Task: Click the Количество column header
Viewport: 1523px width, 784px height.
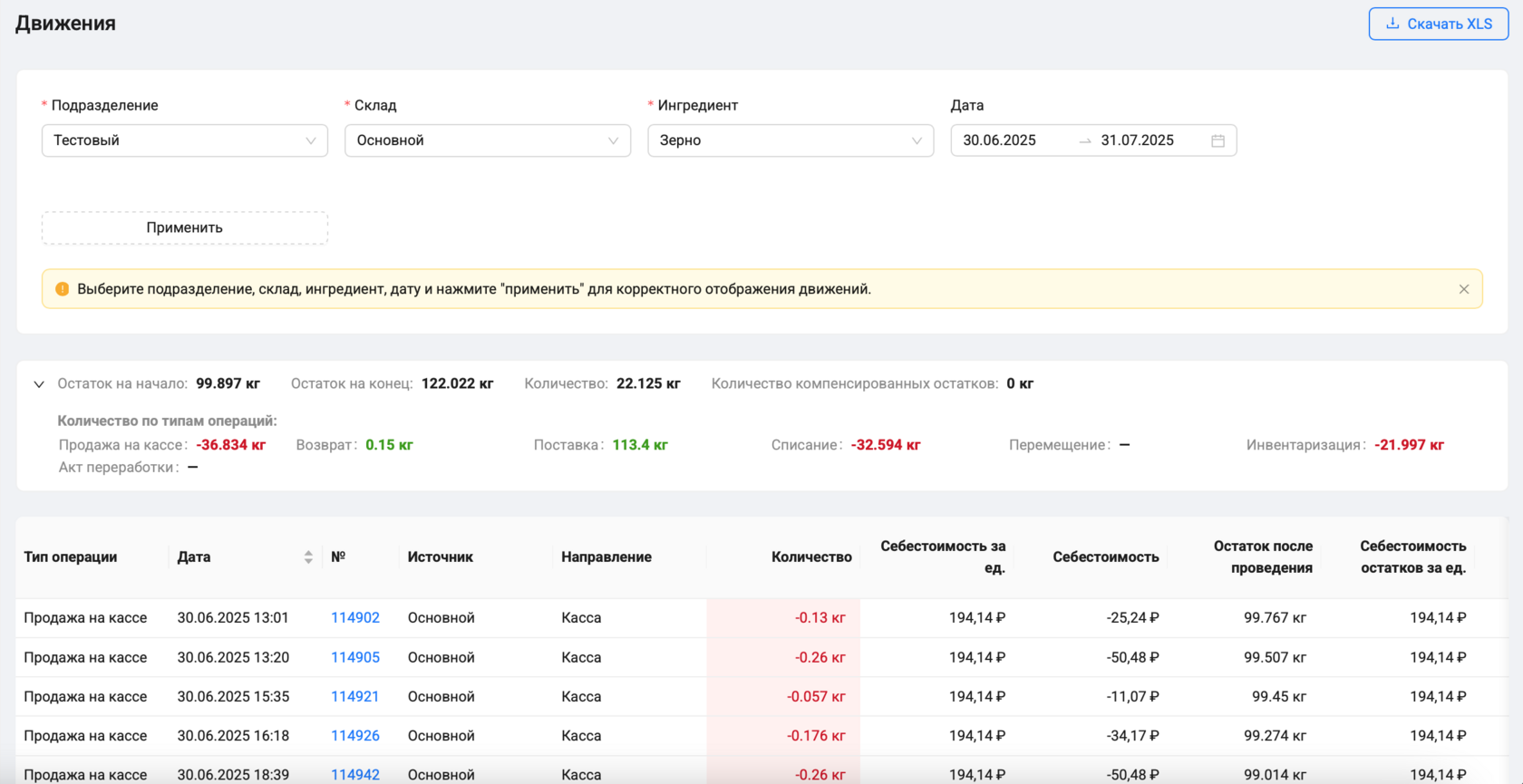Action: pos(810,557)
